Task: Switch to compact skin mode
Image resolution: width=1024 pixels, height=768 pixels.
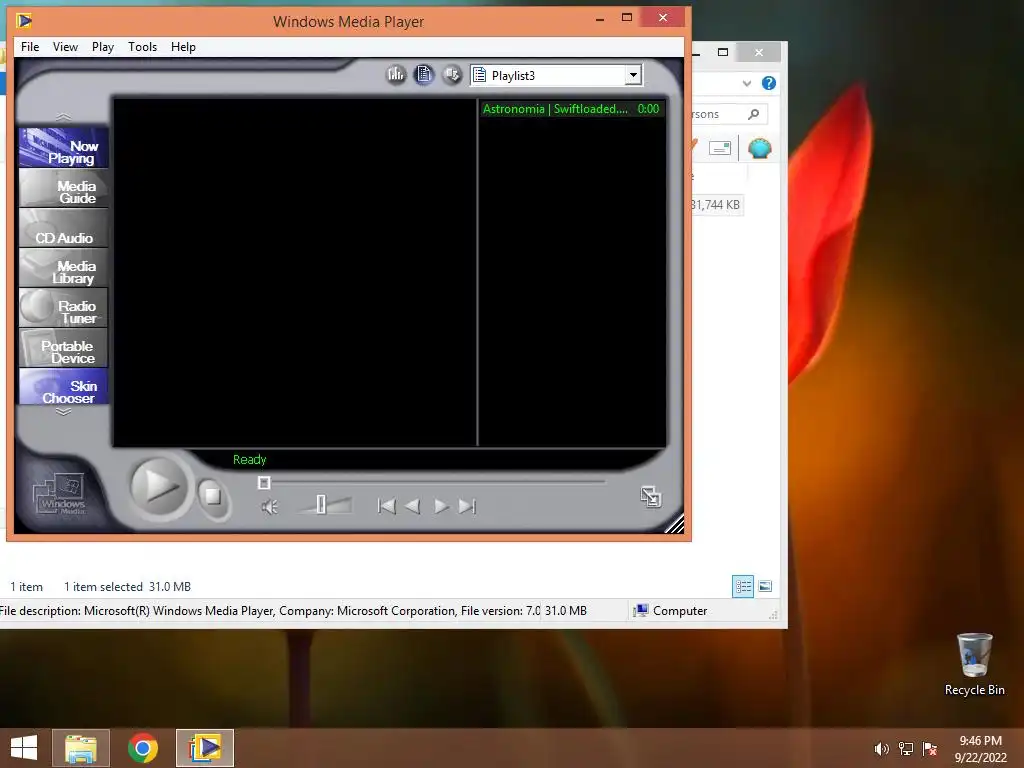Action: click(x=650, y=497)
